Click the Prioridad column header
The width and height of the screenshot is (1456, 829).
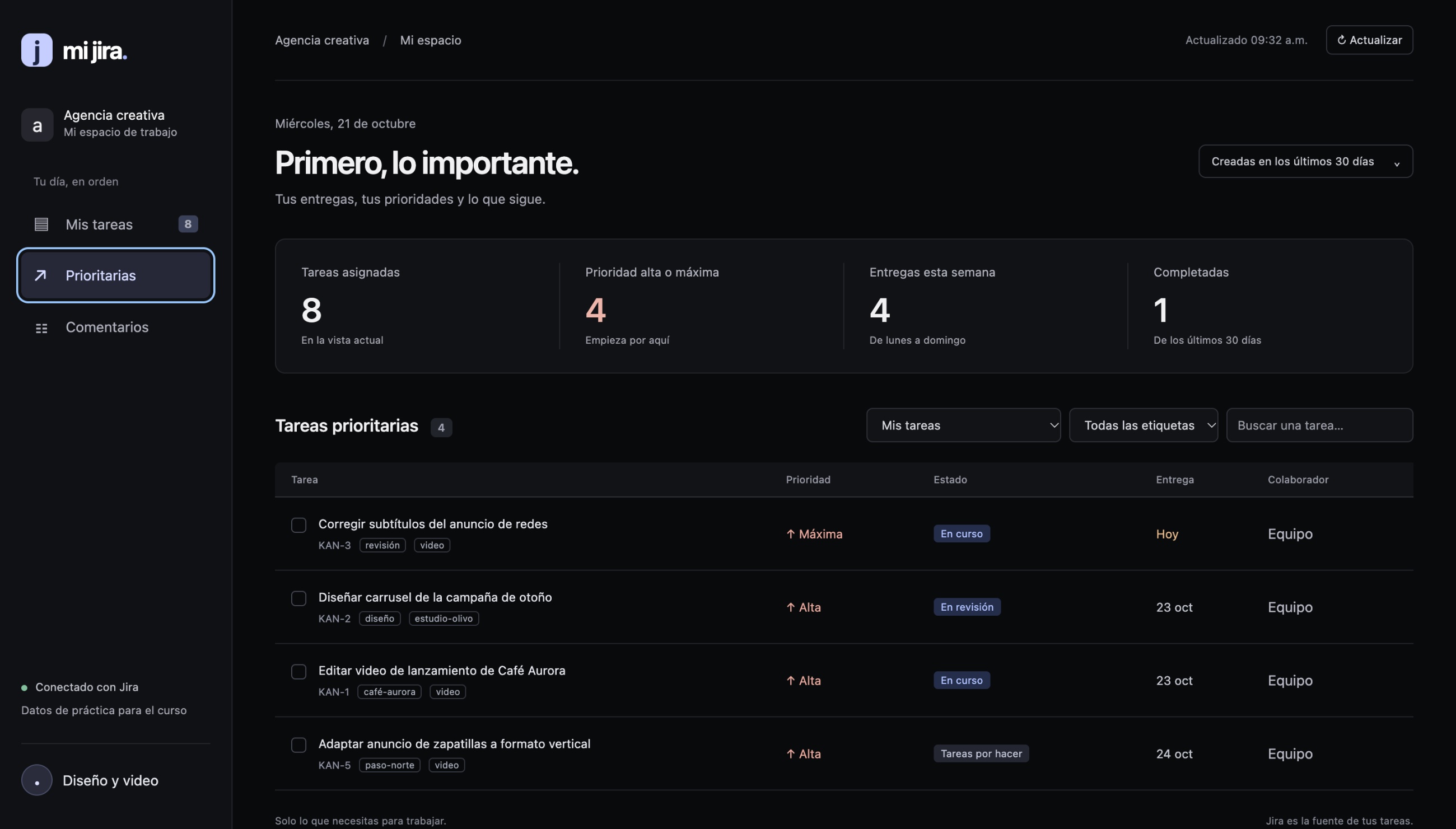click(x=808, y=480)
